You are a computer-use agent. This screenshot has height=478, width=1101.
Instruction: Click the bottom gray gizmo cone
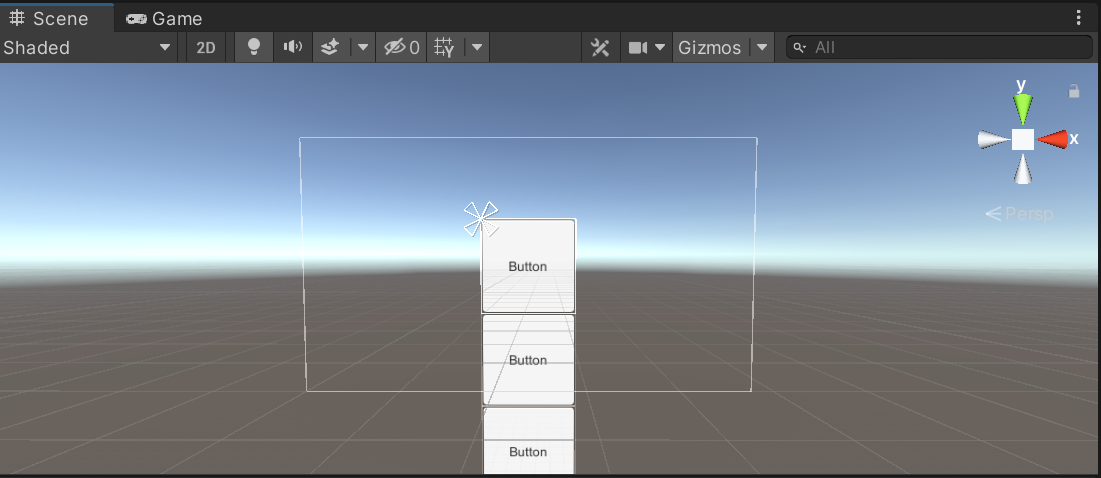pyautogui.click(x=1023, y=169)
